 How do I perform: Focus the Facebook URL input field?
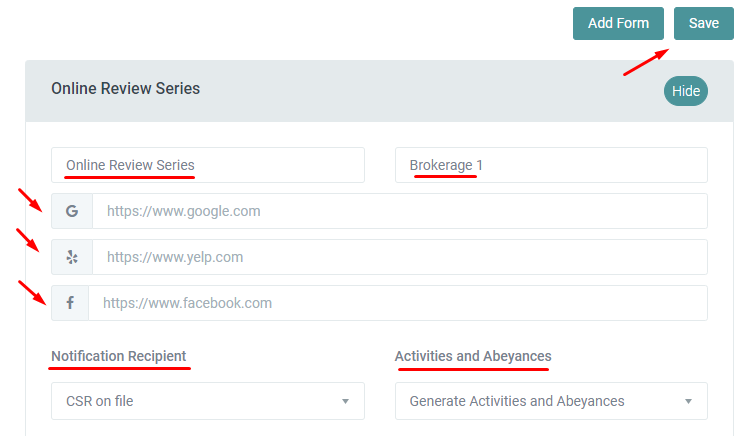pos(397,303)
